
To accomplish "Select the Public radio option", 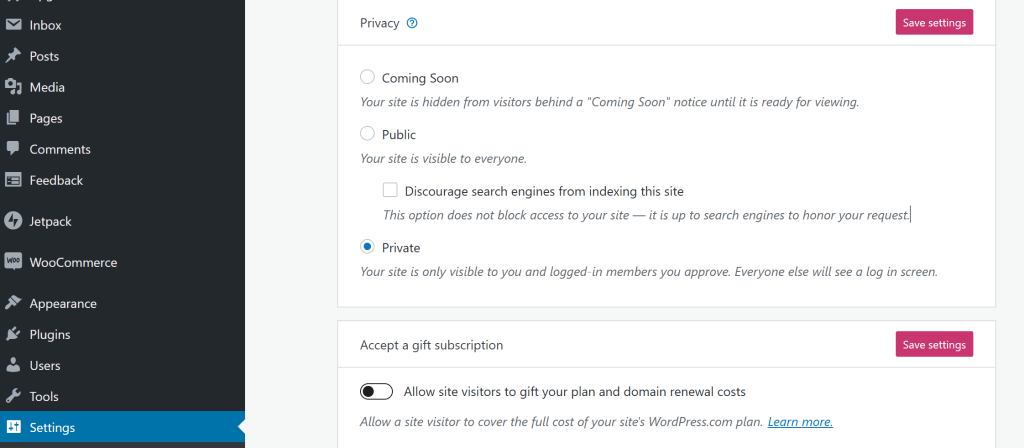I will 367,134.
